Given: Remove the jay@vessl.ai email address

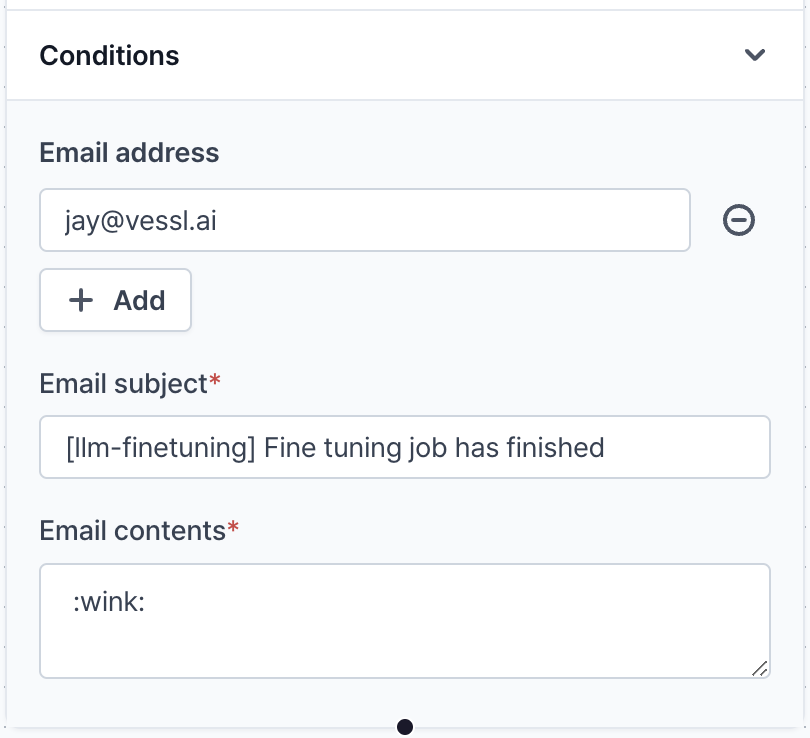Looking at the screenshot, I should pos(739,220).
